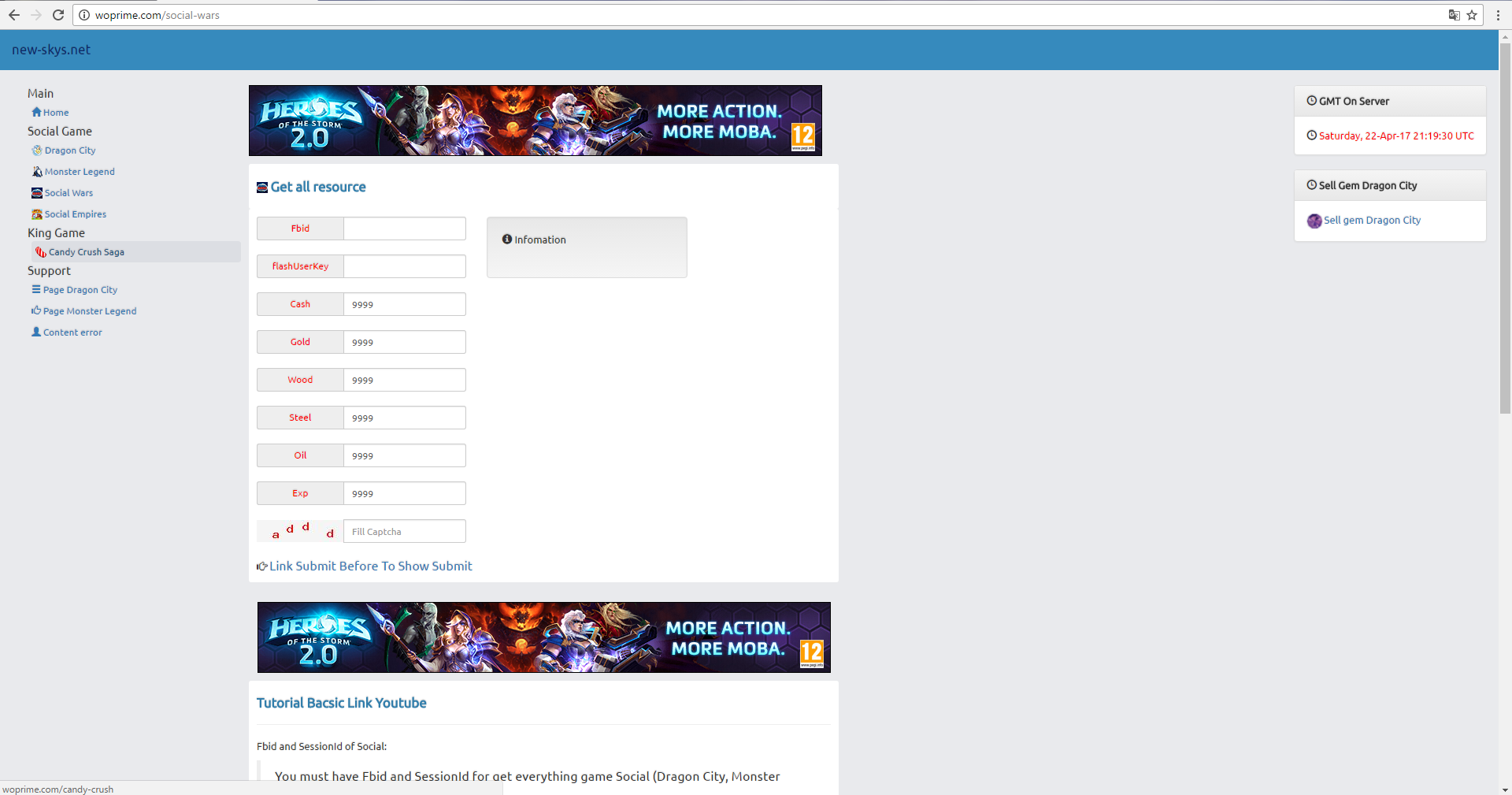Go to Home in the sidebar
Viewport: 1512px width, 795px height.
[x=56, y=113]
